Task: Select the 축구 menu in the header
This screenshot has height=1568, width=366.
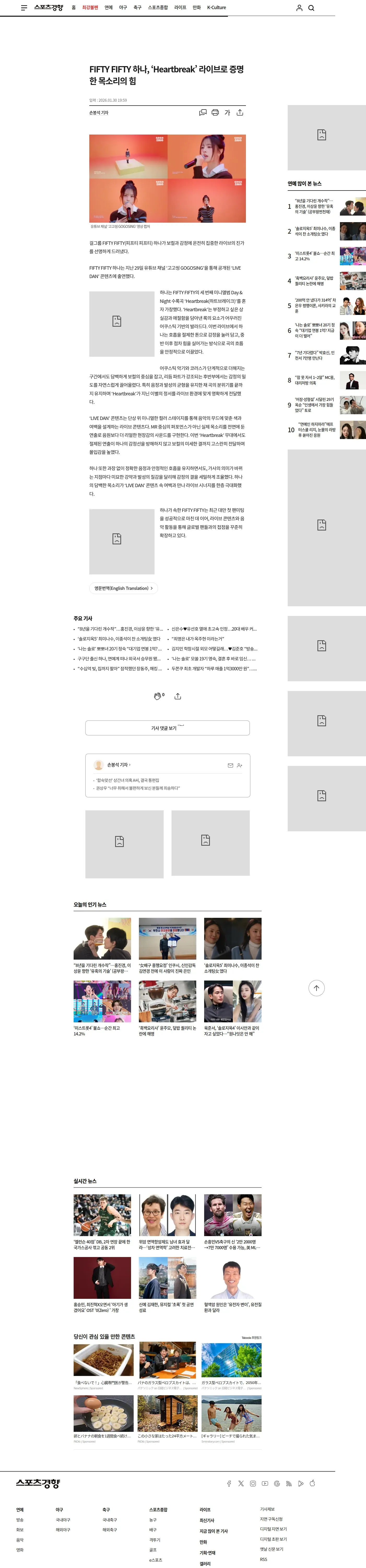Action: (x=137, y=8)
